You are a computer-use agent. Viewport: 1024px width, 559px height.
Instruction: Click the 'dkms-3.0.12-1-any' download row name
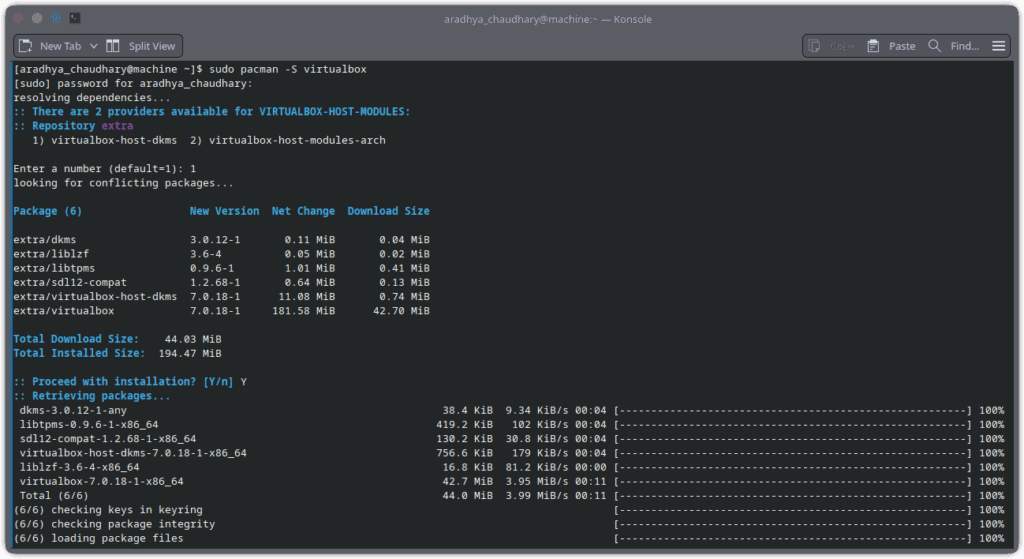pos(73,411)
